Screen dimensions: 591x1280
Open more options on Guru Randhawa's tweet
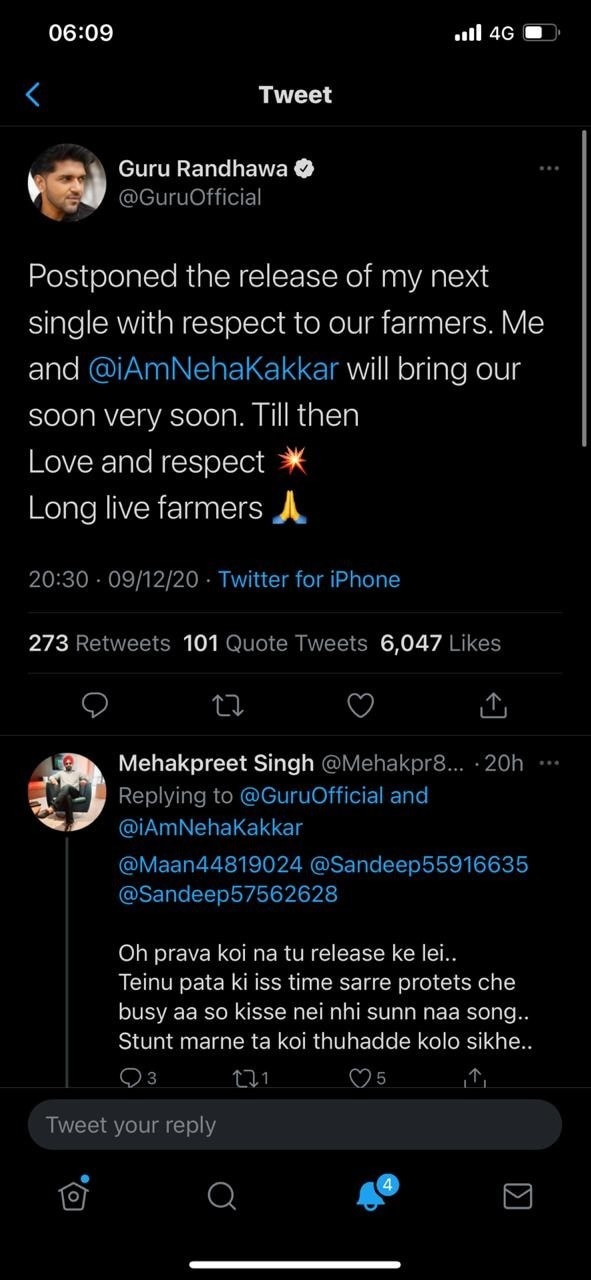pos(549,168)
